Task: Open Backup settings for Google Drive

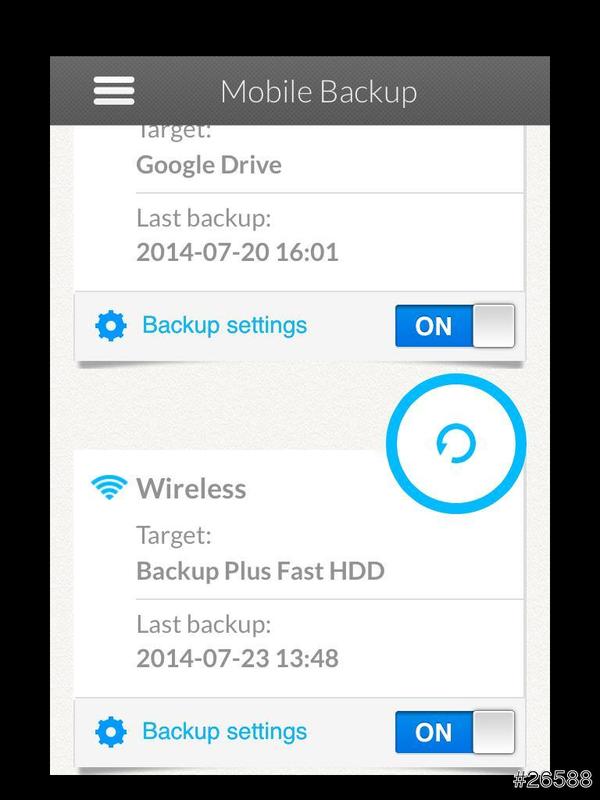Action: (224, 326)
